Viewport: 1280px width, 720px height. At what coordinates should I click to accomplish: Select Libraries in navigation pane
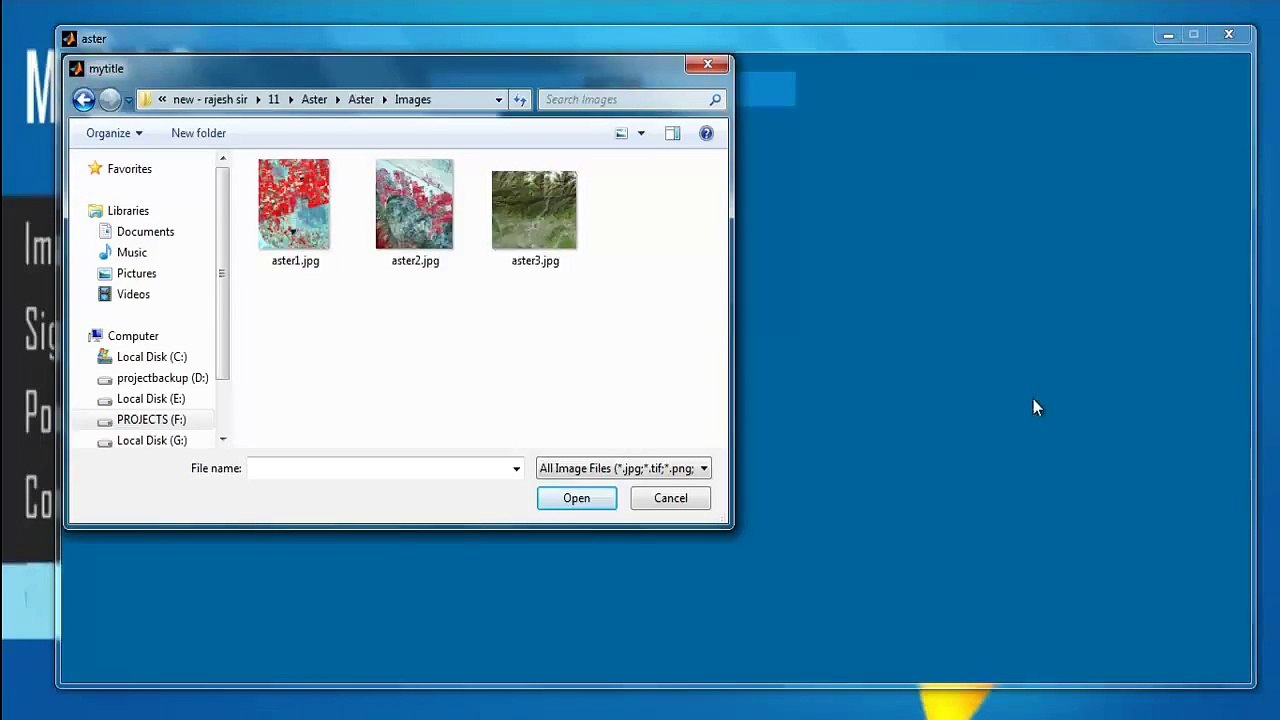coord(128,211)
